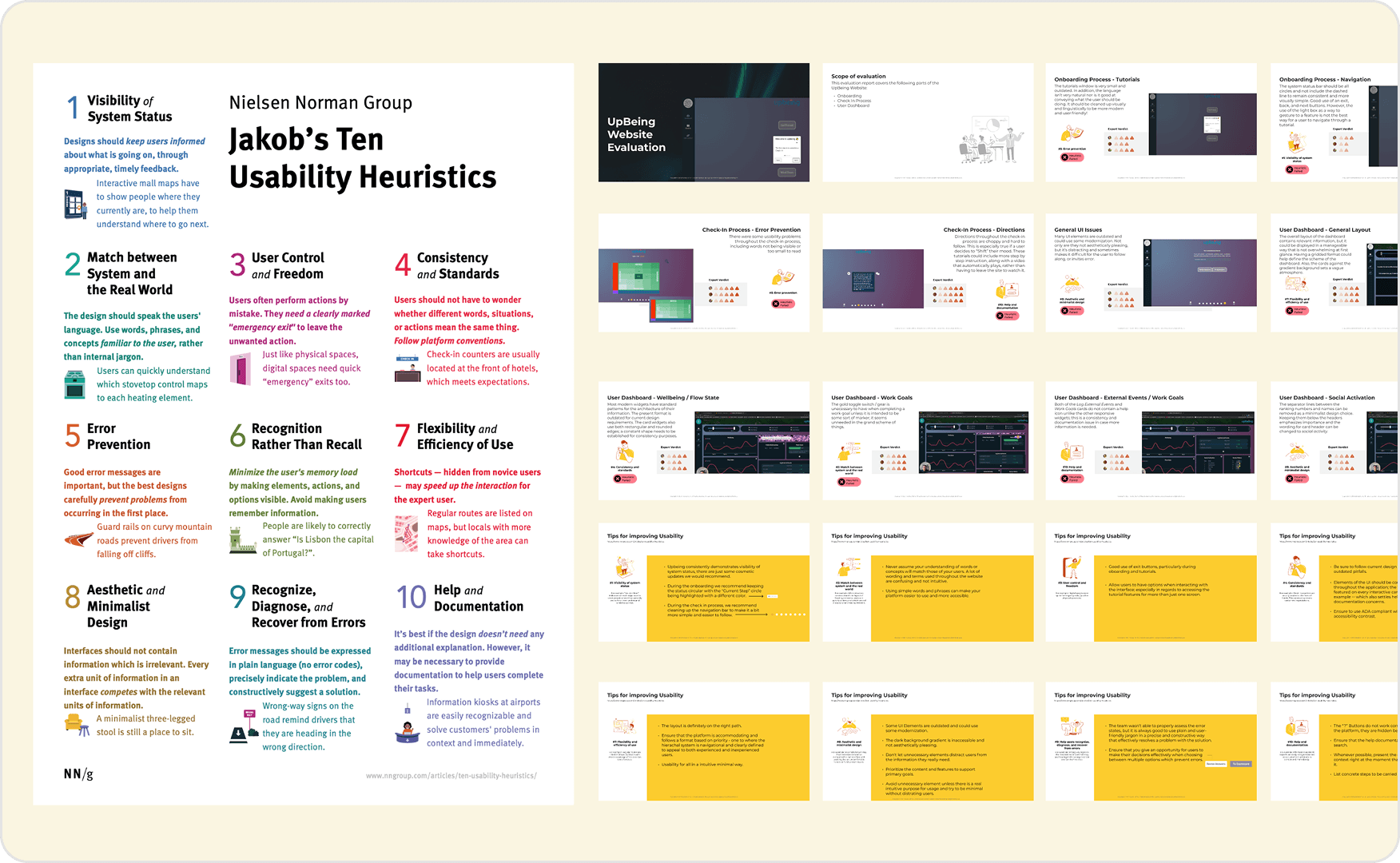Image resolution: width=1400 pixels, height=863 pixels.
Task: Open the User Dashboard - Work Goals slide
Action: [928, 441]
